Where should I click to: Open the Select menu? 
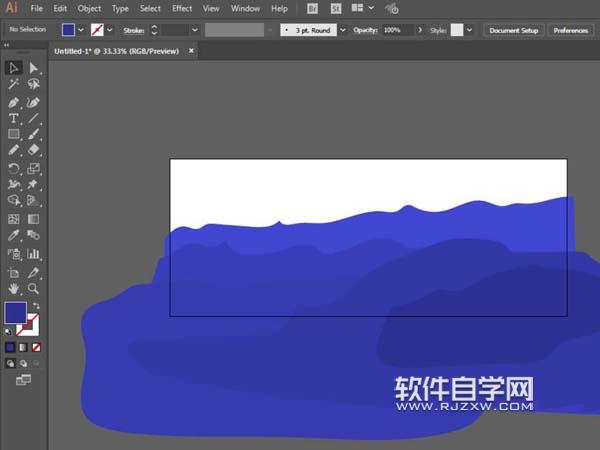click(x=150, y=8)
